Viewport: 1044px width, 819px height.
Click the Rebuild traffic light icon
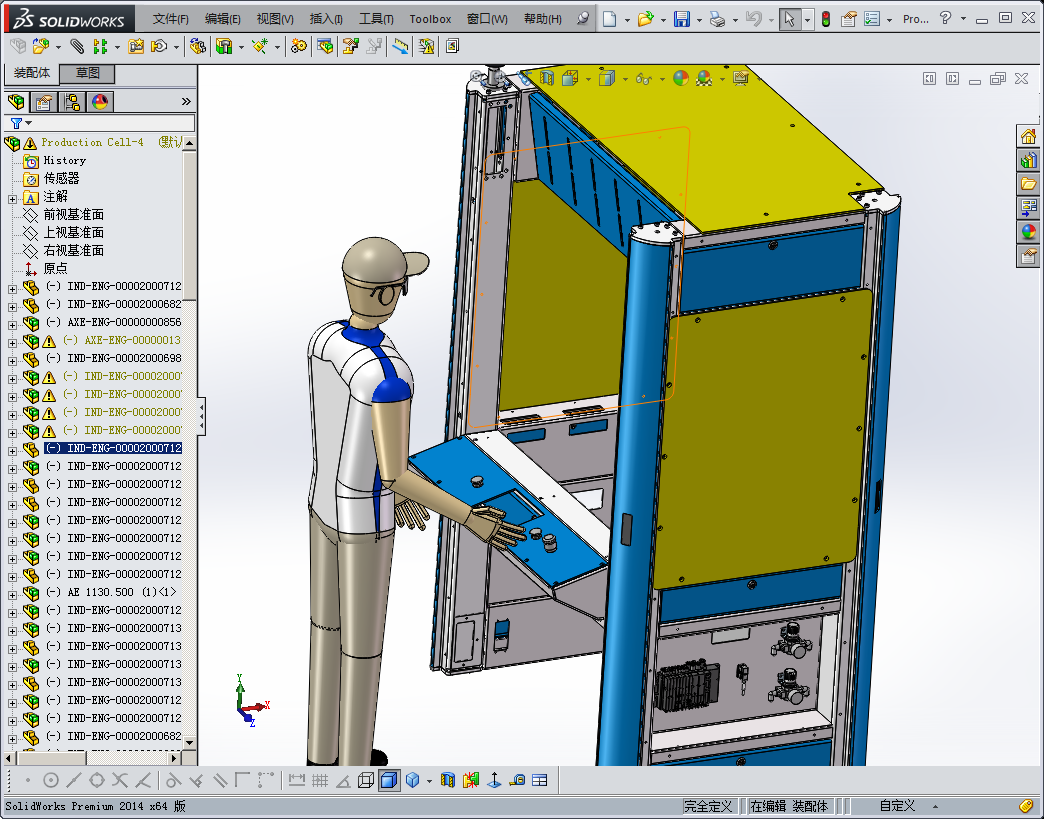(825, 19)
